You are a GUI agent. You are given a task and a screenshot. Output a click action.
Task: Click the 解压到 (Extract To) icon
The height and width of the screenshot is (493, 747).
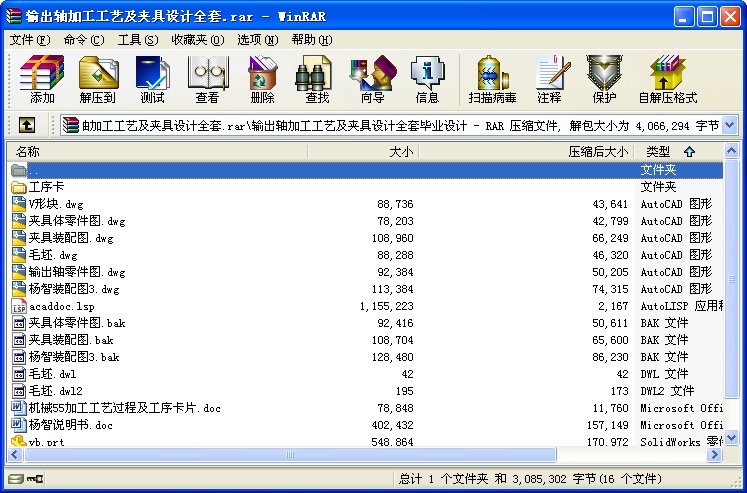(98, 80)
